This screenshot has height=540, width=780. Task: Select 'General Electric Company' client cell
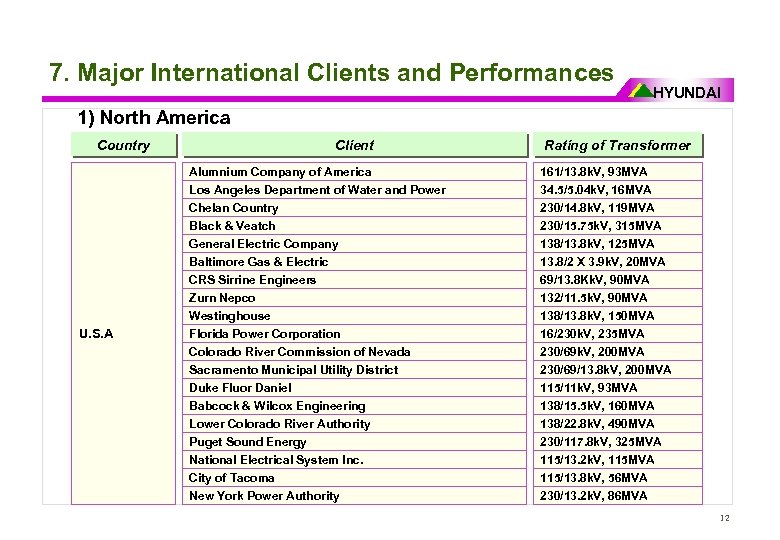(354, 243)
